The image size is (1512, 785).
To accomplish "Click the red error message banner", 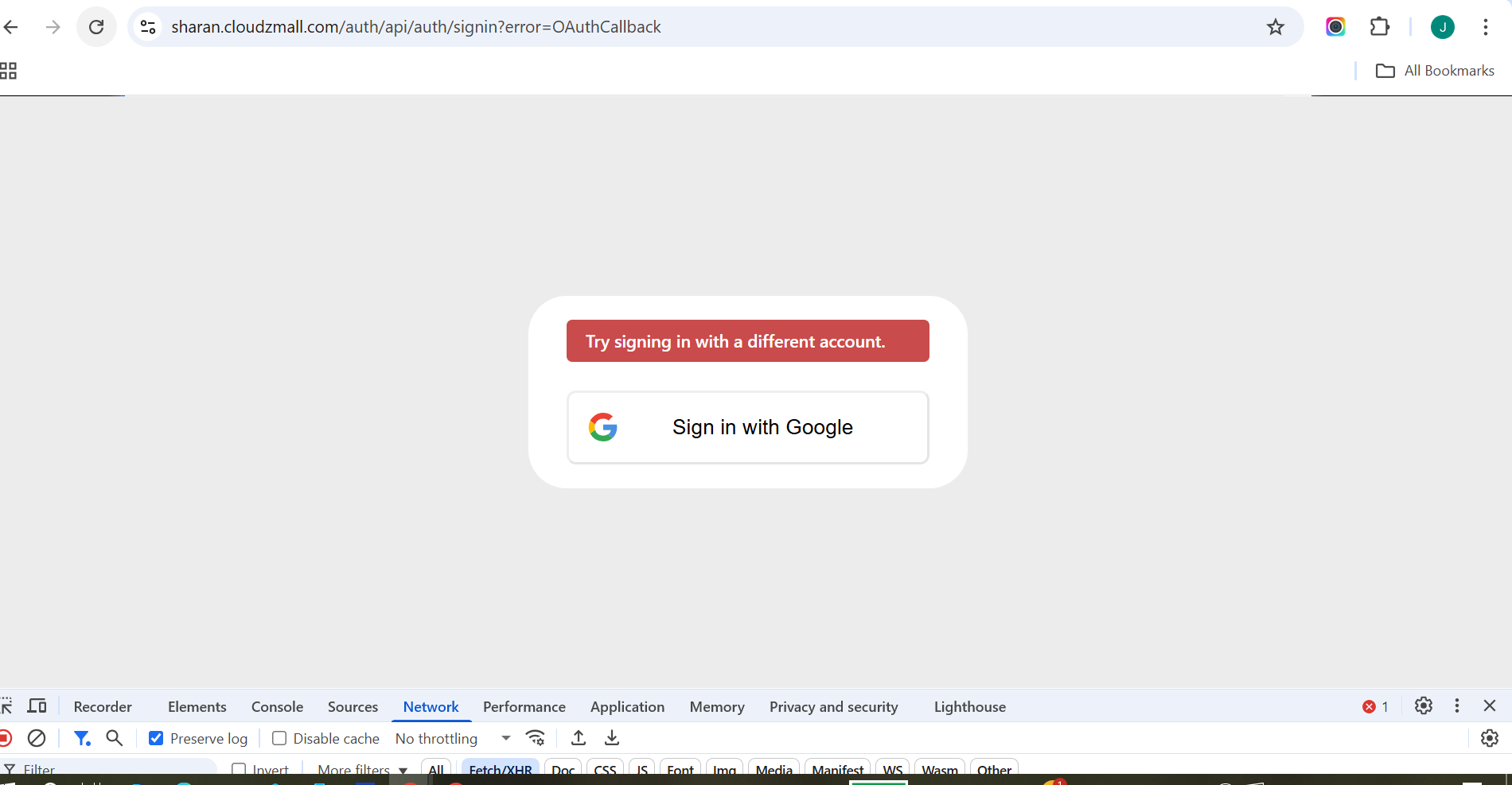I will pos(748,341).
